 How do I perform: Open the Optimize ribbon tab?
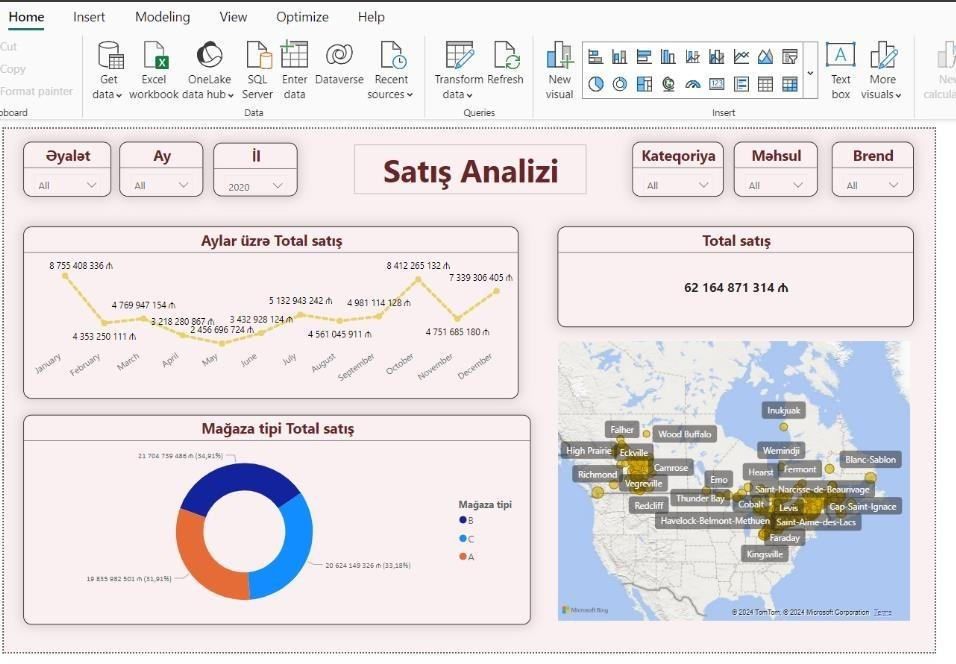(x=302, y=17)
